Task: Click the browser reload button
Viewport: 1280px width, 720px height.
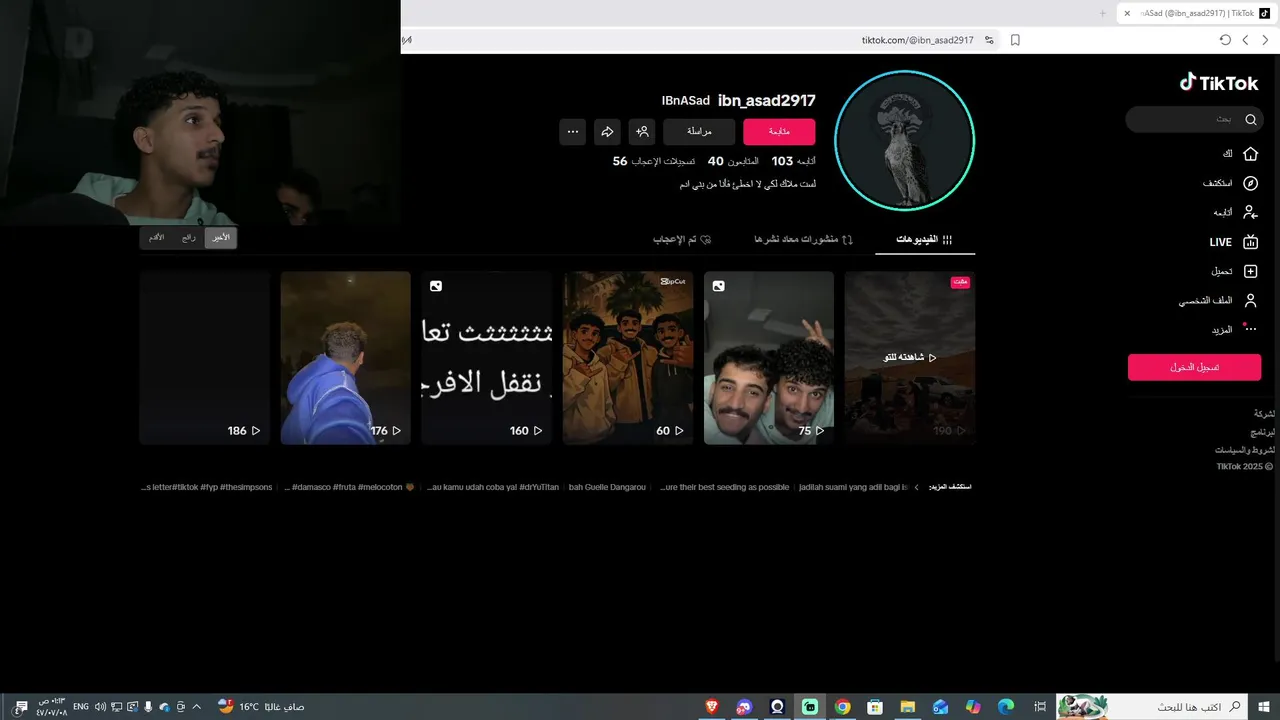Action: coord(1225,40)
